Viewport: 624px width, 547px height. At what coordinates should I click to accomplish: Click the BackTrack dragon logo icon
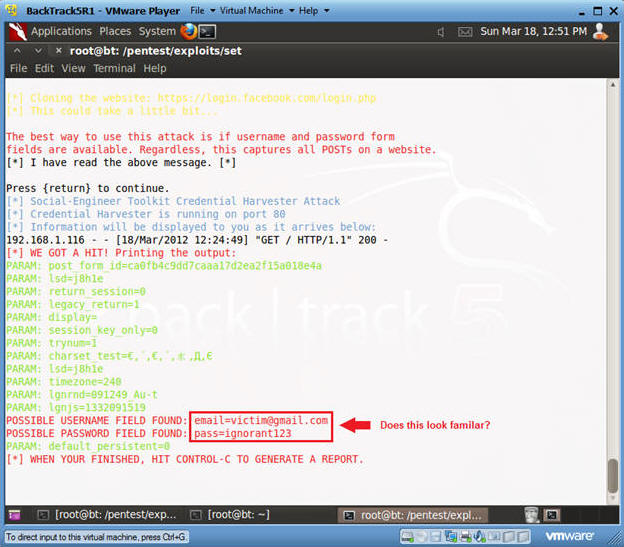pyautogui.click(x=18, y=32)
